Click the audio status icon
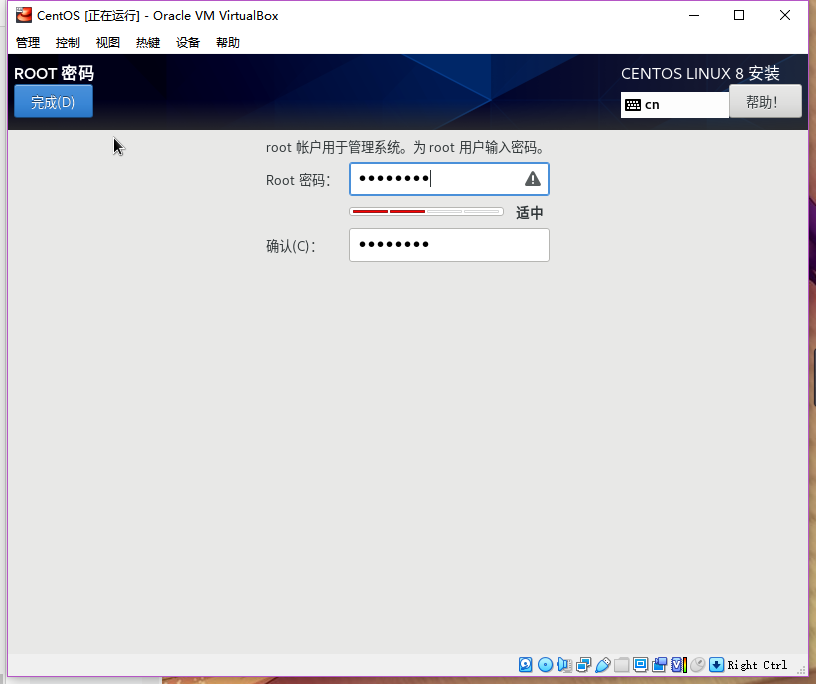The image size is (816, 684). [x=564, y=665]
